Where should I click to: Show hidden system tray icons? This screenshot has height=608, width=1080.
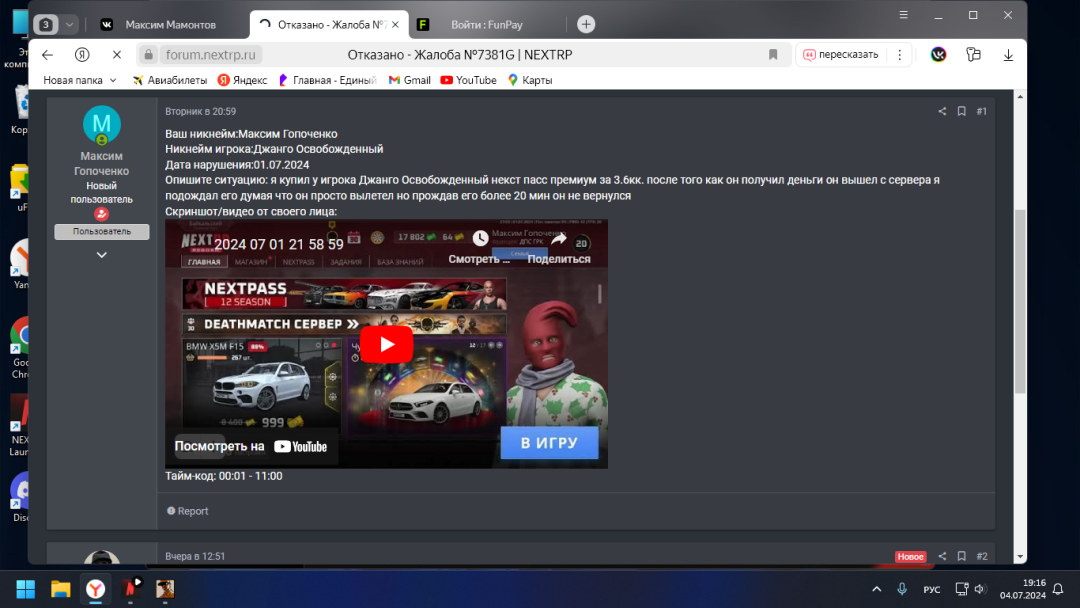point(877,589)
